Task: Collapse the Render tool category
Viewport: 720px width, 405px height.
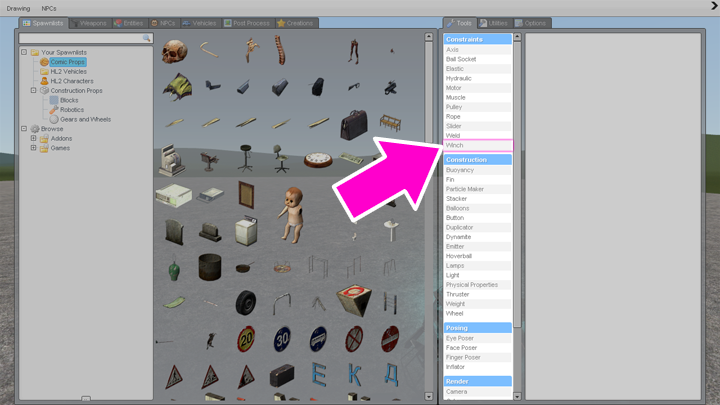Action: (x=478, y=381)
